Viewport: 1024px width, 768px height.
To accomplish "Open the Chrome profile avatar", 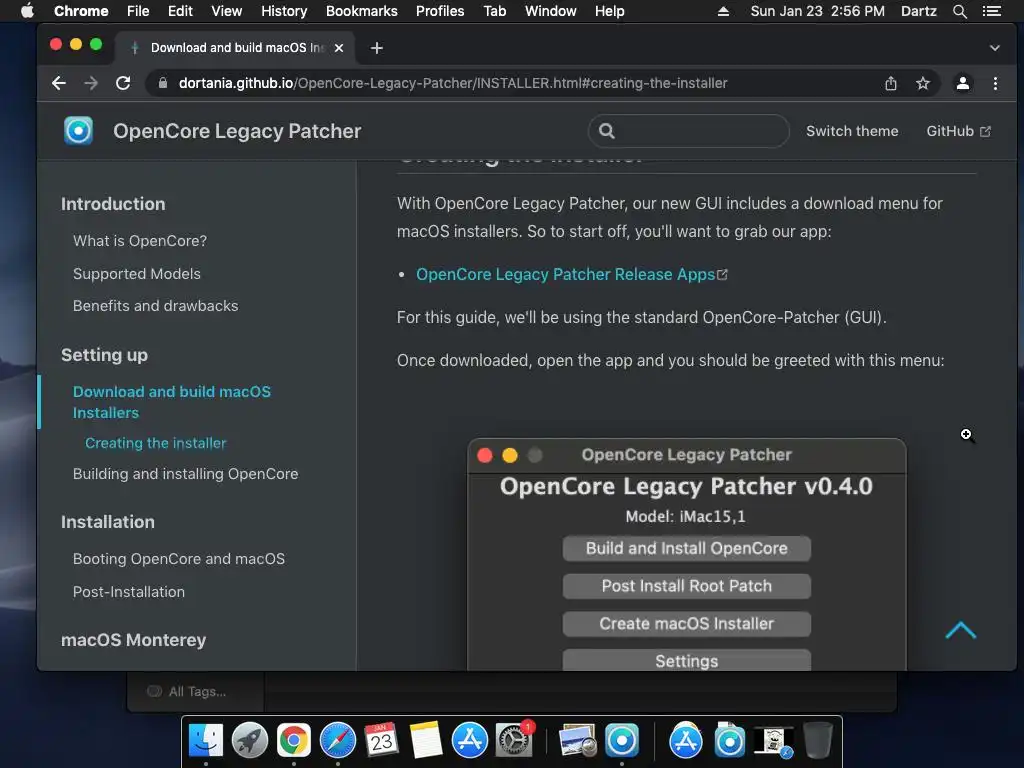I will [x=963, y=83].
